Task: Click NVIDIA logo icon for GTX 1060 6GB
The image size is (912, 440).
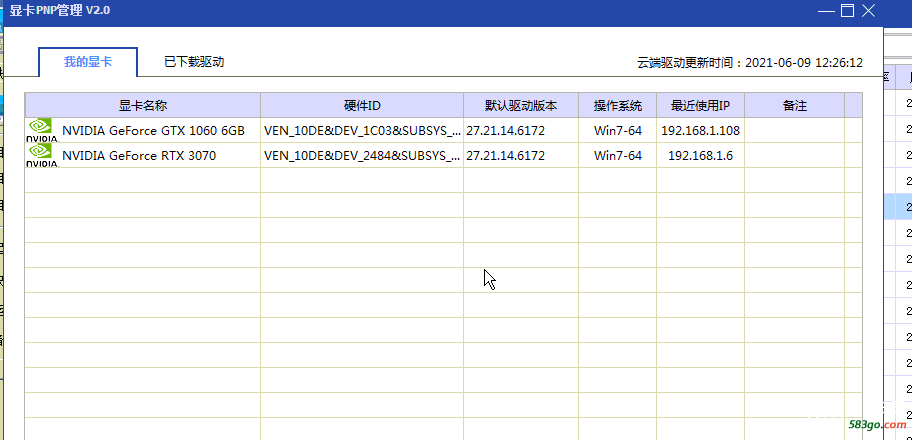Action: [42, 130]
